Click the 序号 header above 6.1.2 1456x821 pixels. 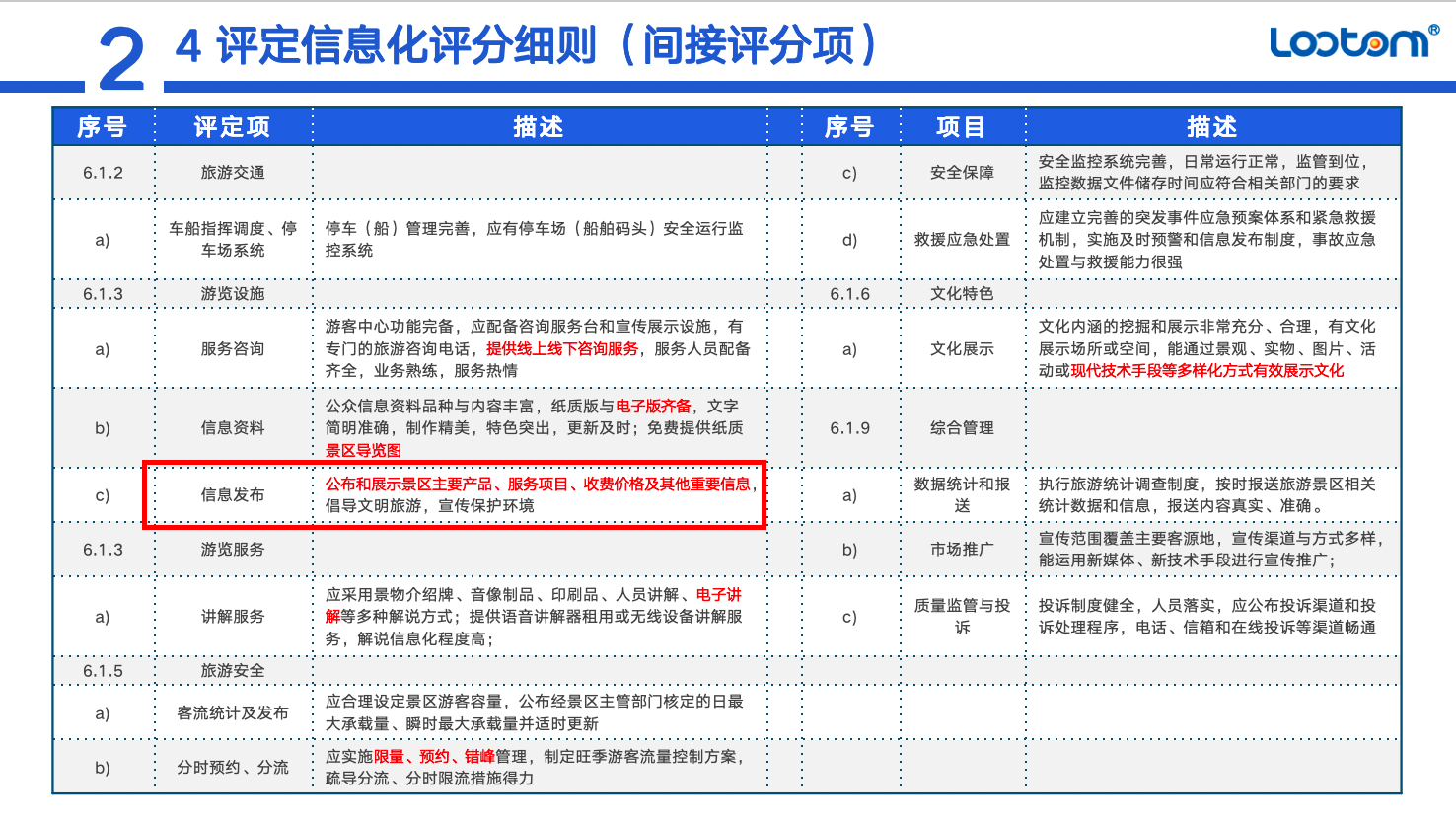click(103, 127)
